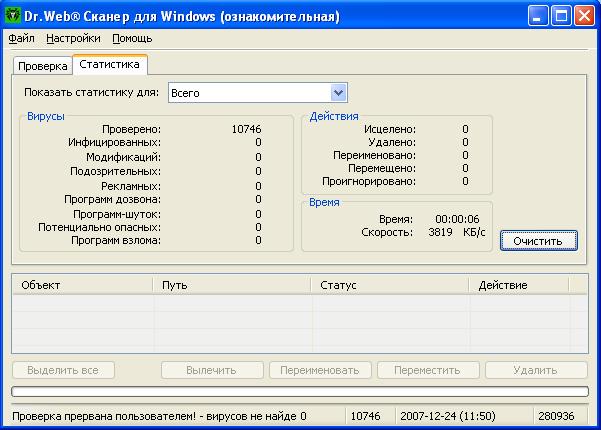Click the Программ дозвона label

tap(113, 199)
